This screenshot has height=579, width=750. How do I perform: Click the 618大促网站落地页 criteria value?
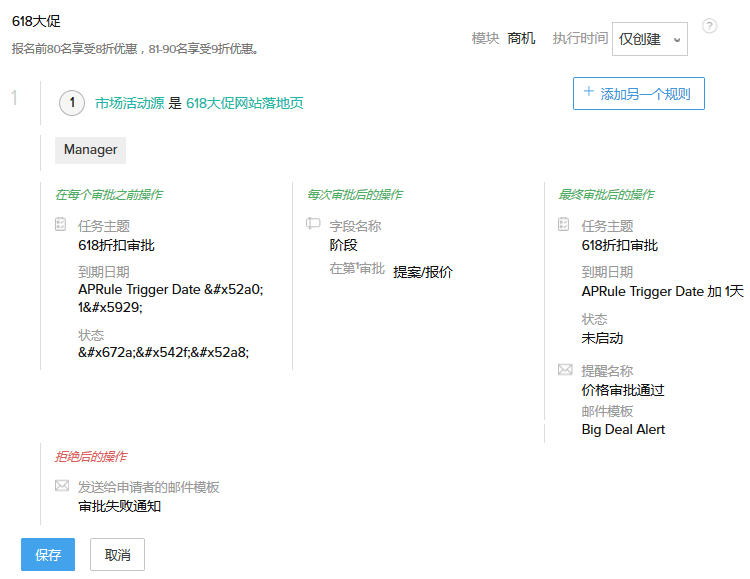click(x=244, y=103)
